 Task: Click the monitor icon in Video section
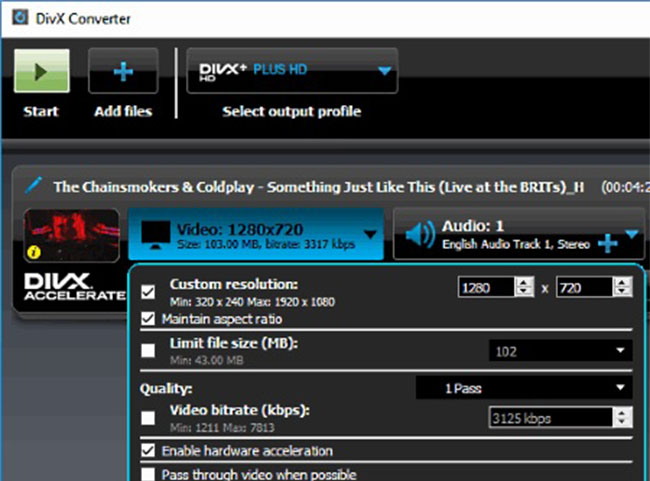155,235
